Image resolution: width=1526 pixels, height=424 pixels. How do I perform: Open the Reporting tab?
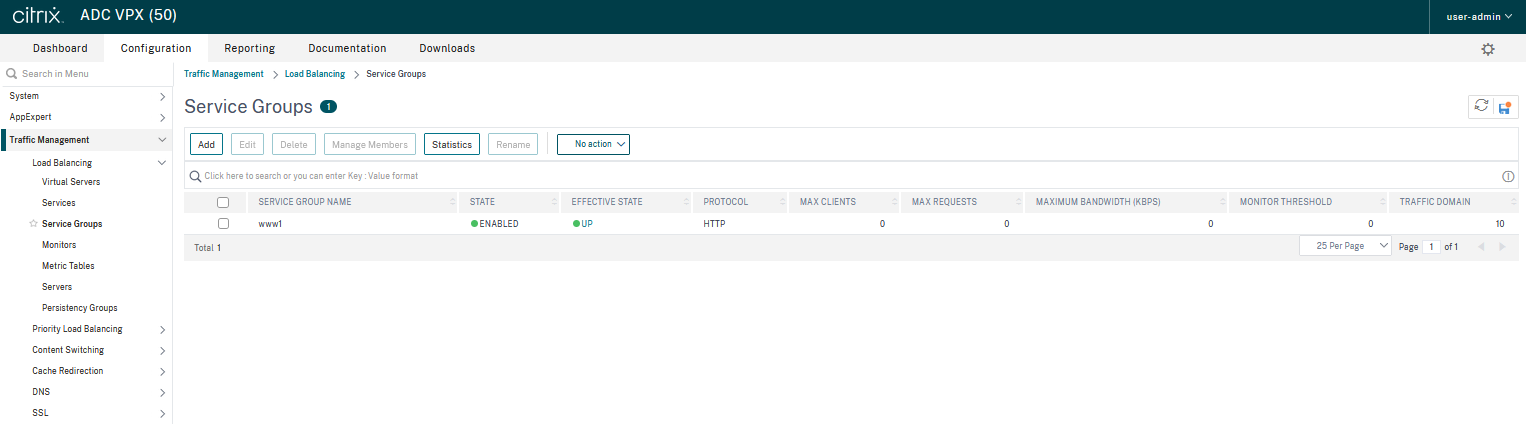pyautogui.click(x=250, y=48)
